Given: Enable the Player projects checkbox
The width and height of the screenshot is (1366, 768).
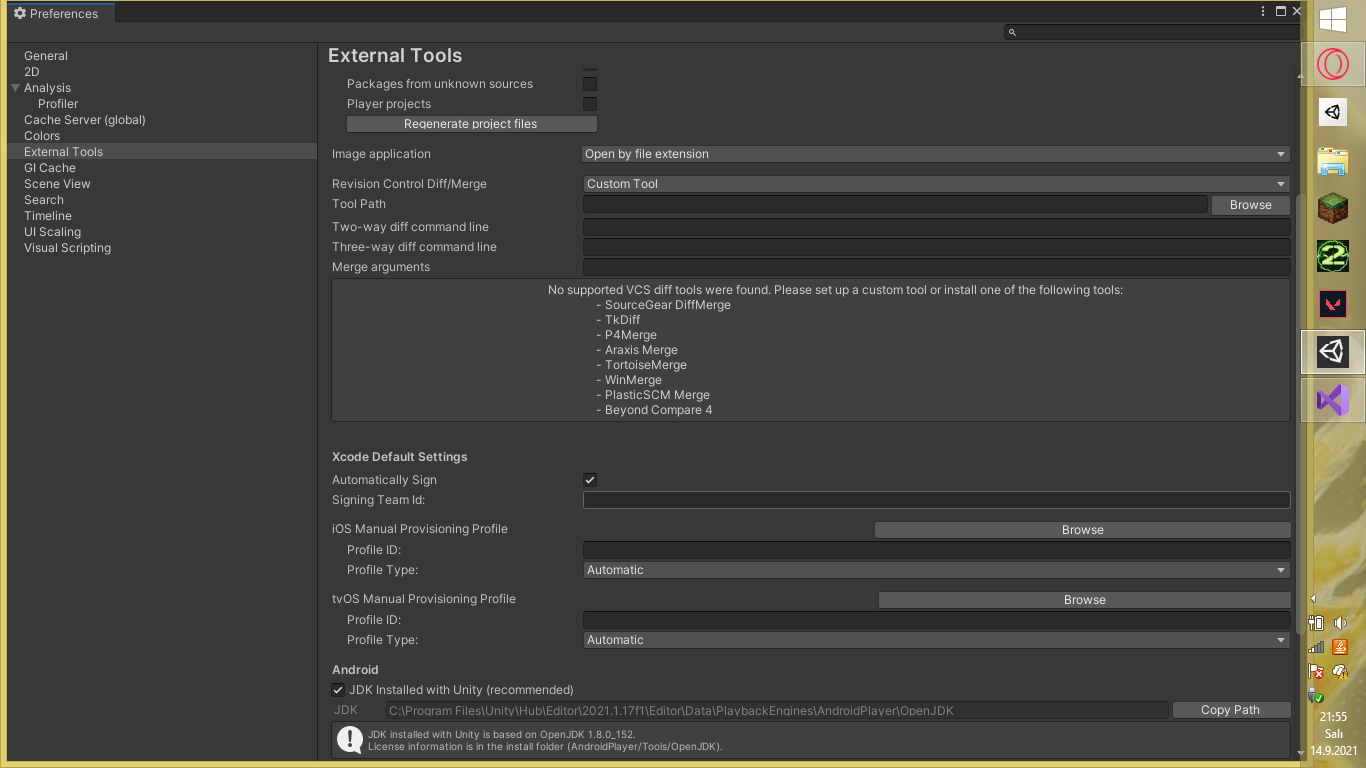Looking at the screenshot, I should pyautogui.click(x=590, y=104).
